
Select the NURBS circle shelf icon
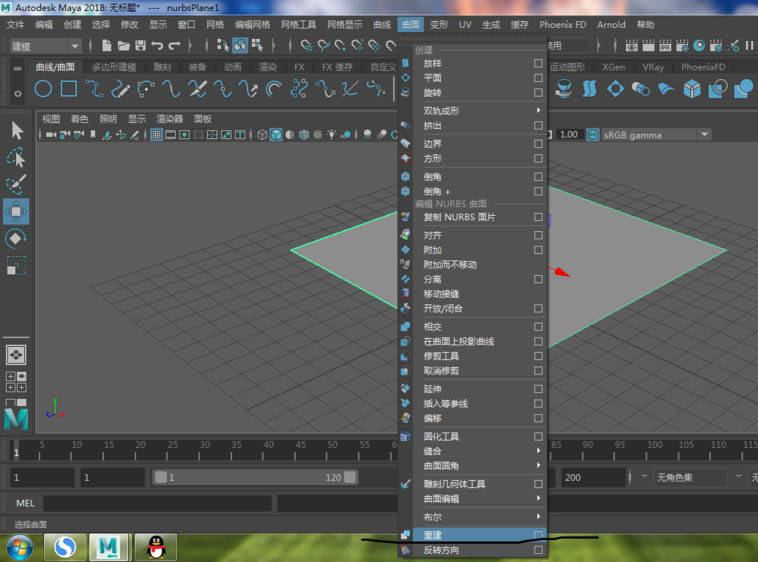pos(43,89)
